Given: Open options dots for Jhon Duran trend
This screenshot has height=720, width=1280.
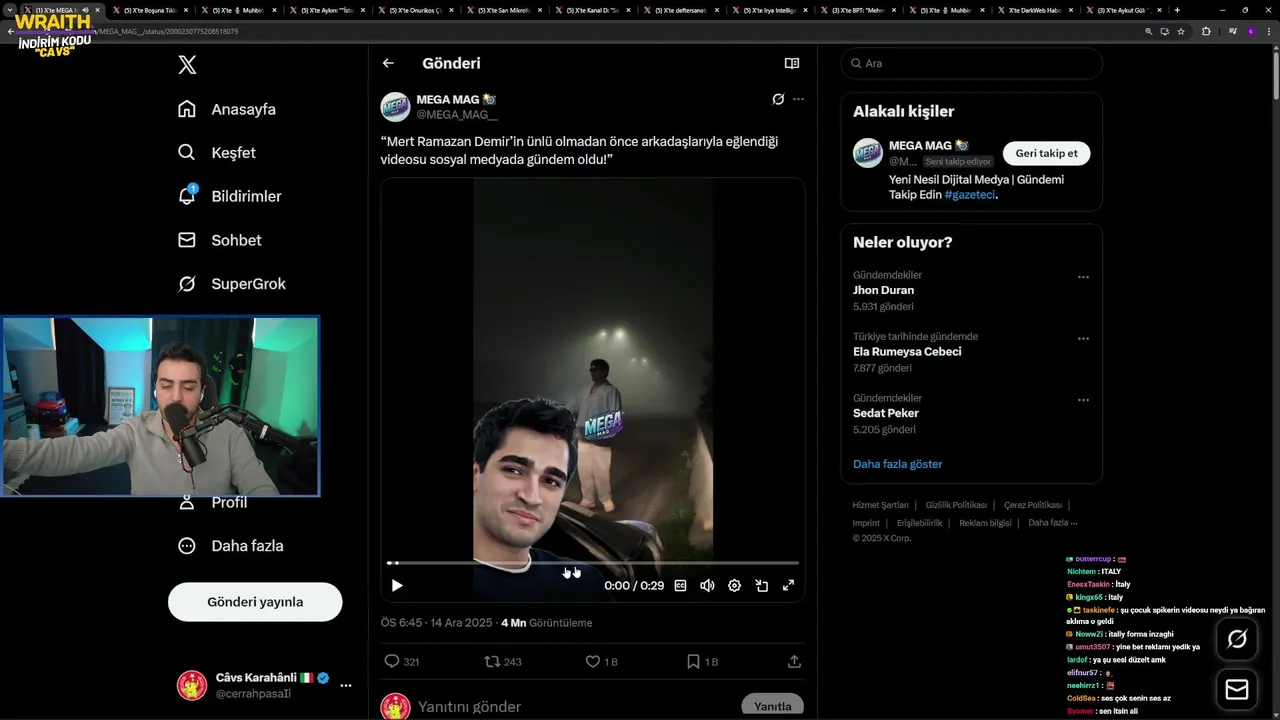Looking at the screenshot, I should click(x=1083, y=277).
